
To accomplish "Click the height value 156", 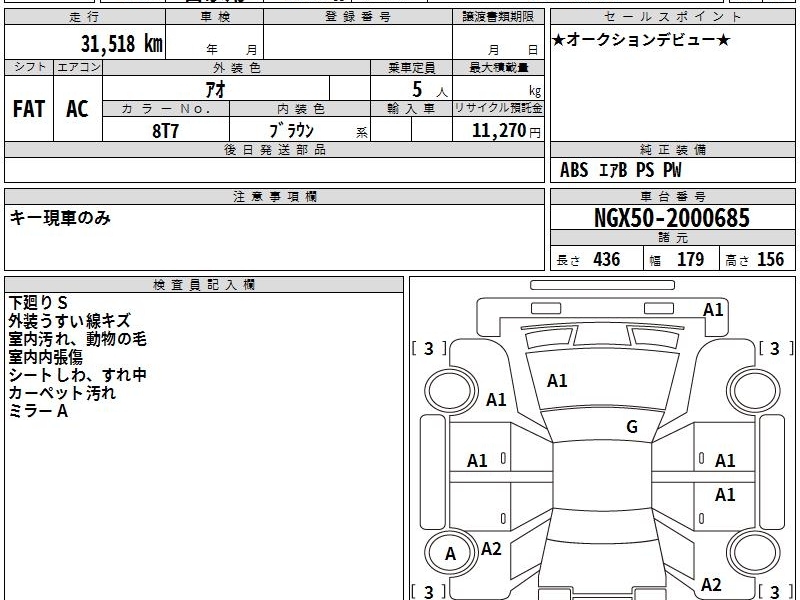I will [770, 259].
